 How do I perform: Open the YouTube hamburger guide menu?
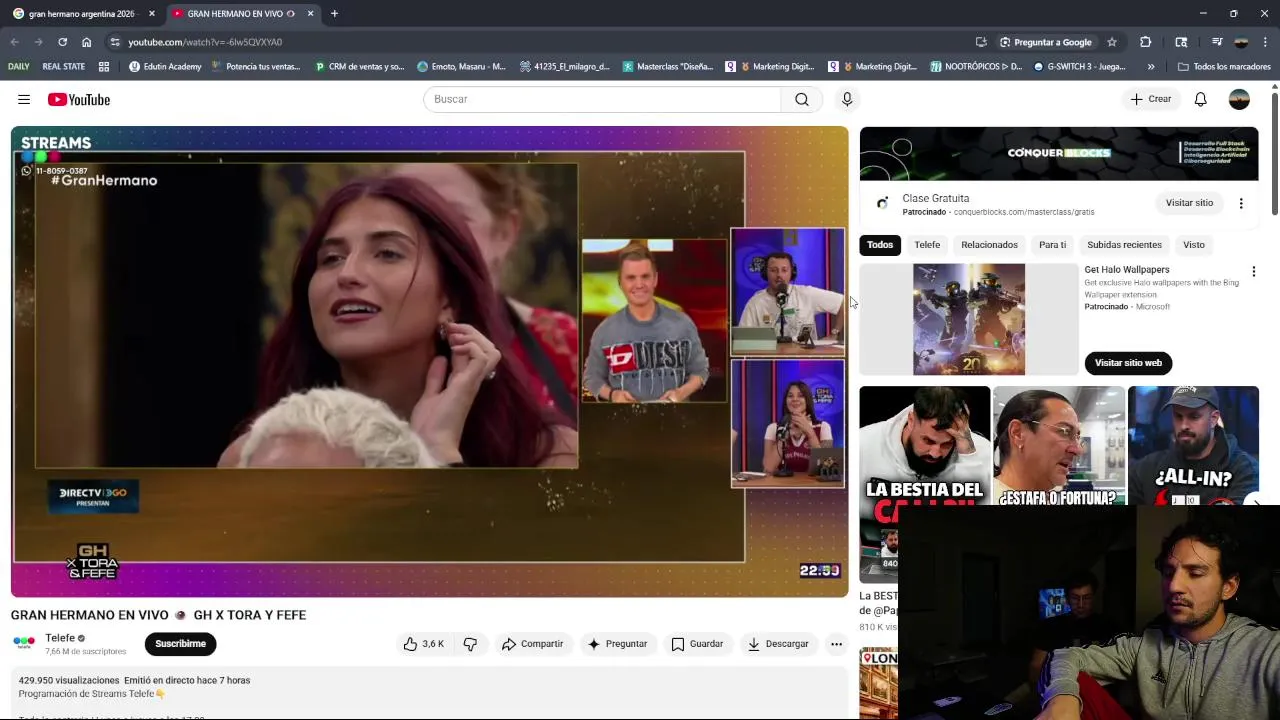click(24, 99)
